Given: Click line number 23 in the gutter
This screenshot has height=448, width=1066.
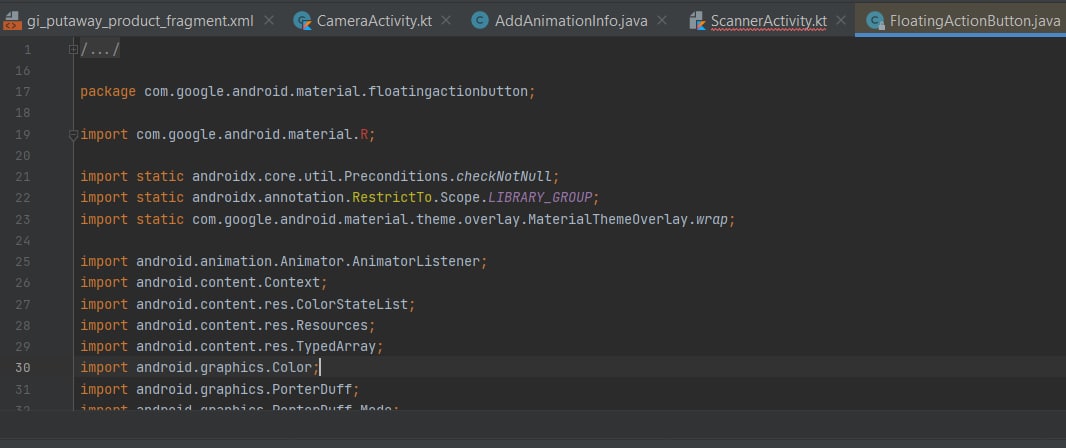Looking at the screenshot, I should pos(22,220).
